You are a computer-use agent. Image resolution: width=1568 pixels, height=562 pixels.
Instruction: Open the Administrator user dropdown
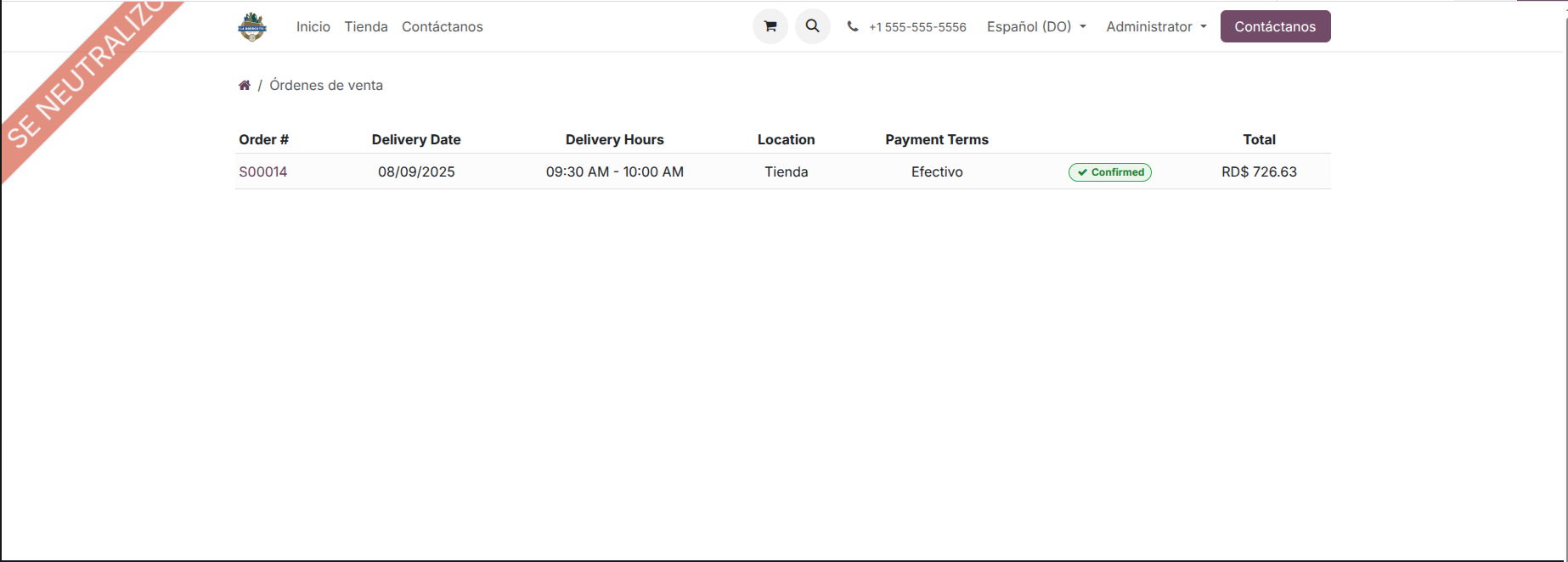tap(1156, 27)
